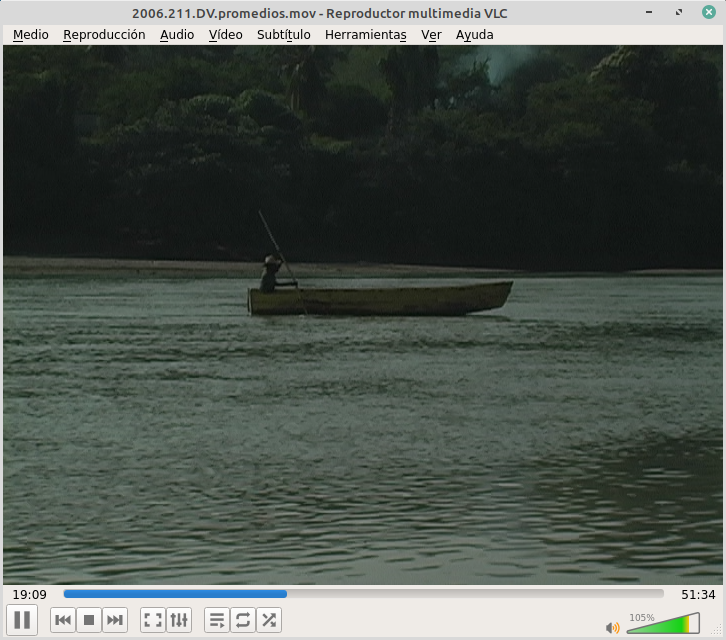Viewport: 726px width, 640px height.
Task: Toggle total time 51:34 to remaining time
Action: [698, 594]
